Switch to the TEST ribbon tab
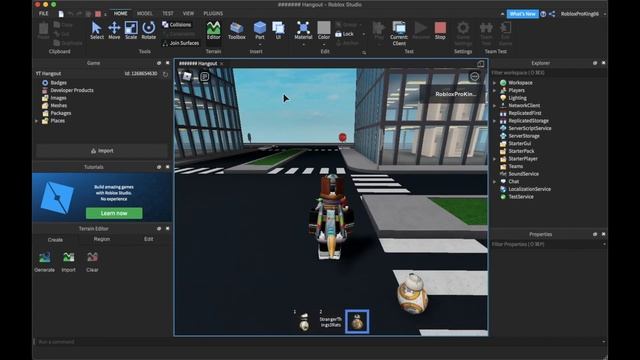The image size is (640, 360). [168, 13]
